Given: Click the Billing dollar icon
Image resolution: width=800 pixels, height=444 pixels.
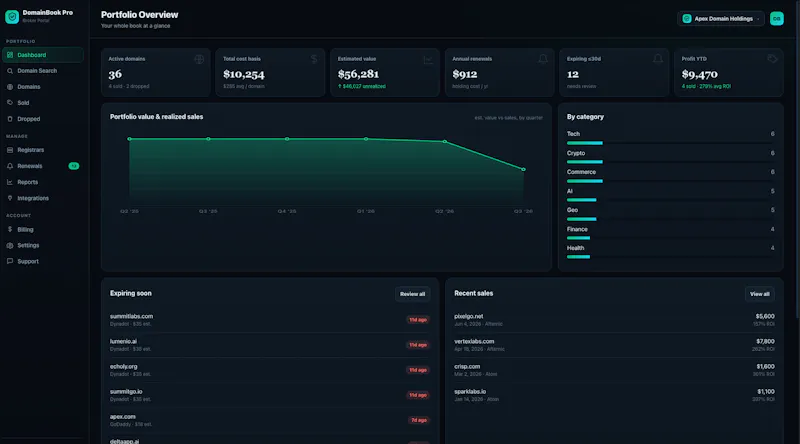Looking at the screenshot, I should pos(10,230).
